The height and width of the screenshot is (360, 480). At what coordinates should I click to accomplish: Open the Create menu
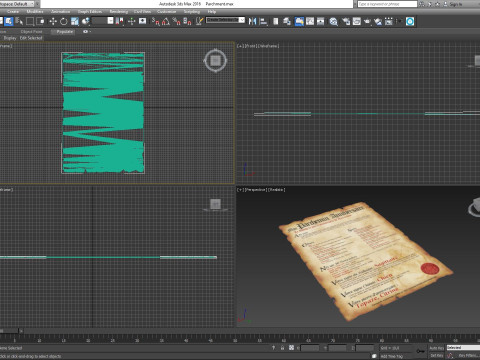pos(13,12)
